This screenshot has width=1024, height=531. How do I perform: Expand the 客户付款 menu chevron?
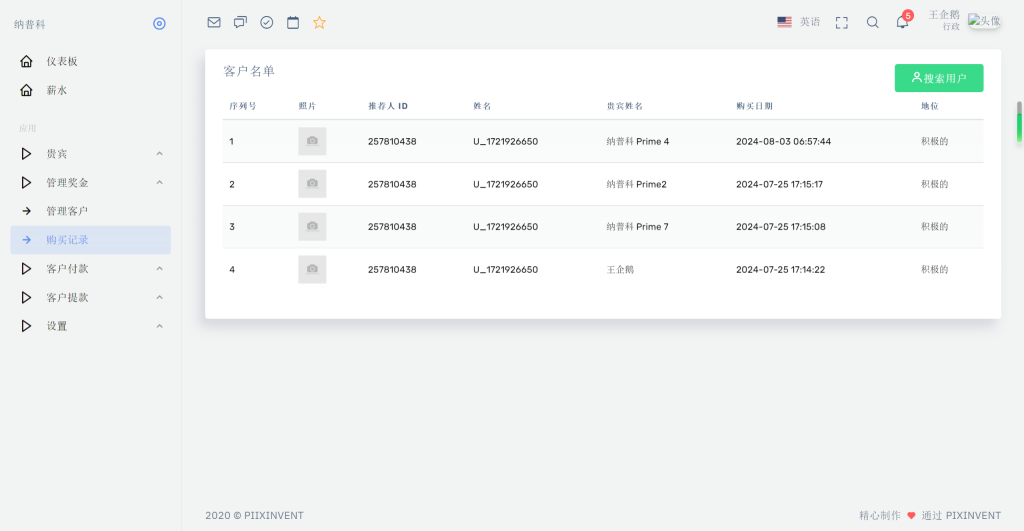click(x=159, y=269)
